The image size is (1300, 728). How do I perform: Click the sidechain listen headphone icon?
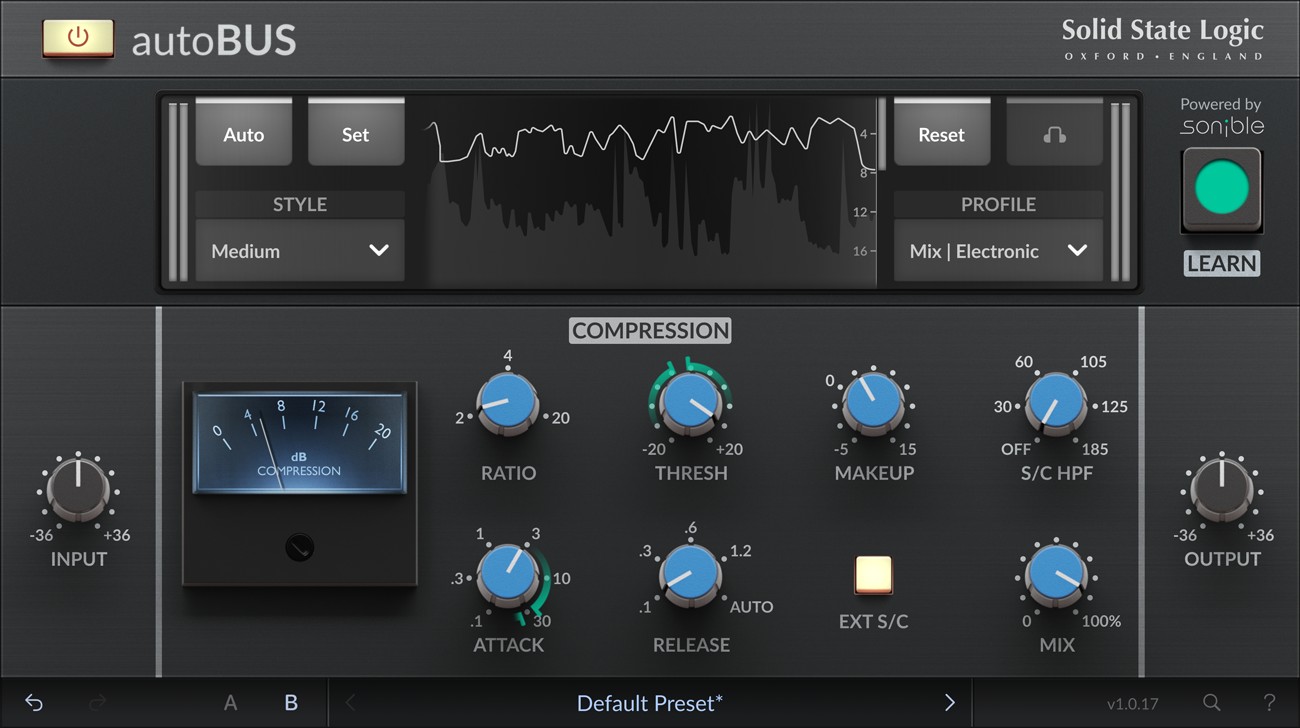pyautogui.click(x=1056, y=133)
